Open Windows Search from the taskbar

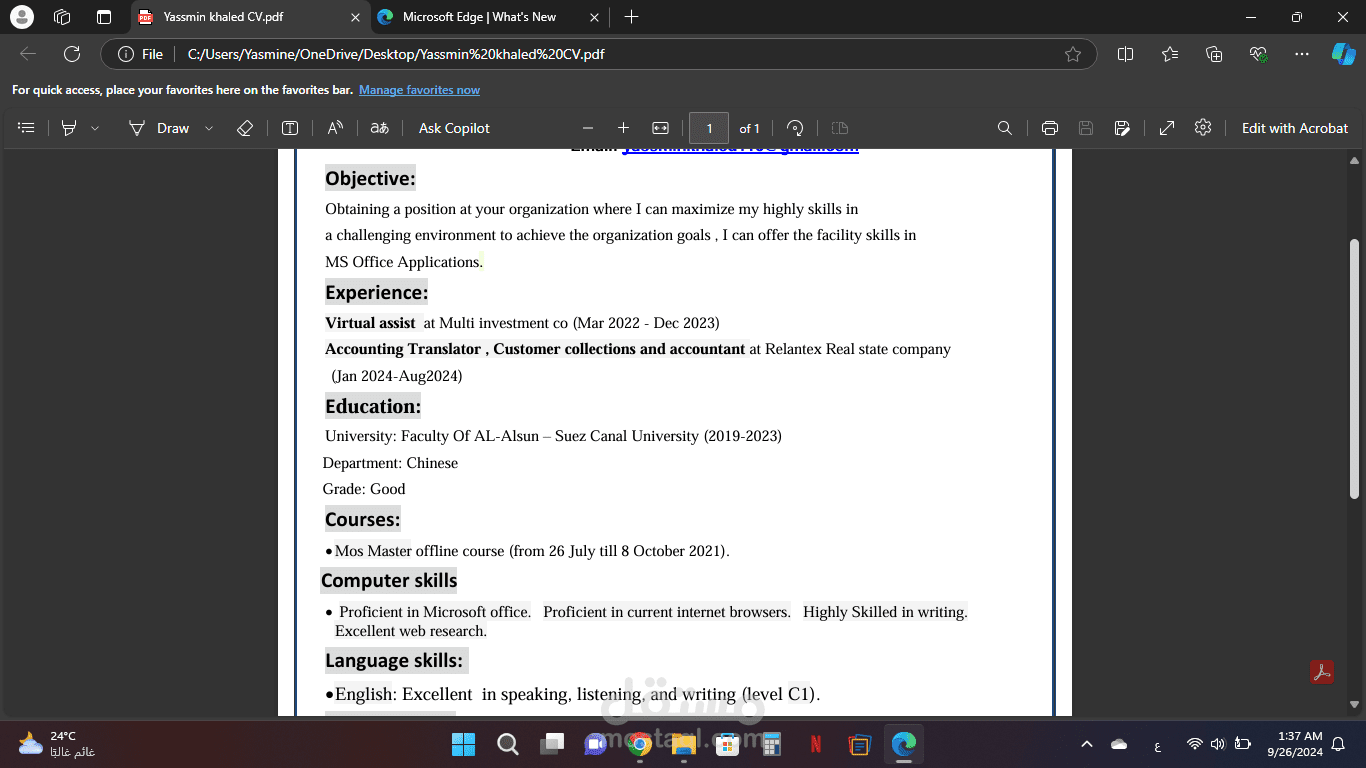pyautogui.click(x=507, y=744)
